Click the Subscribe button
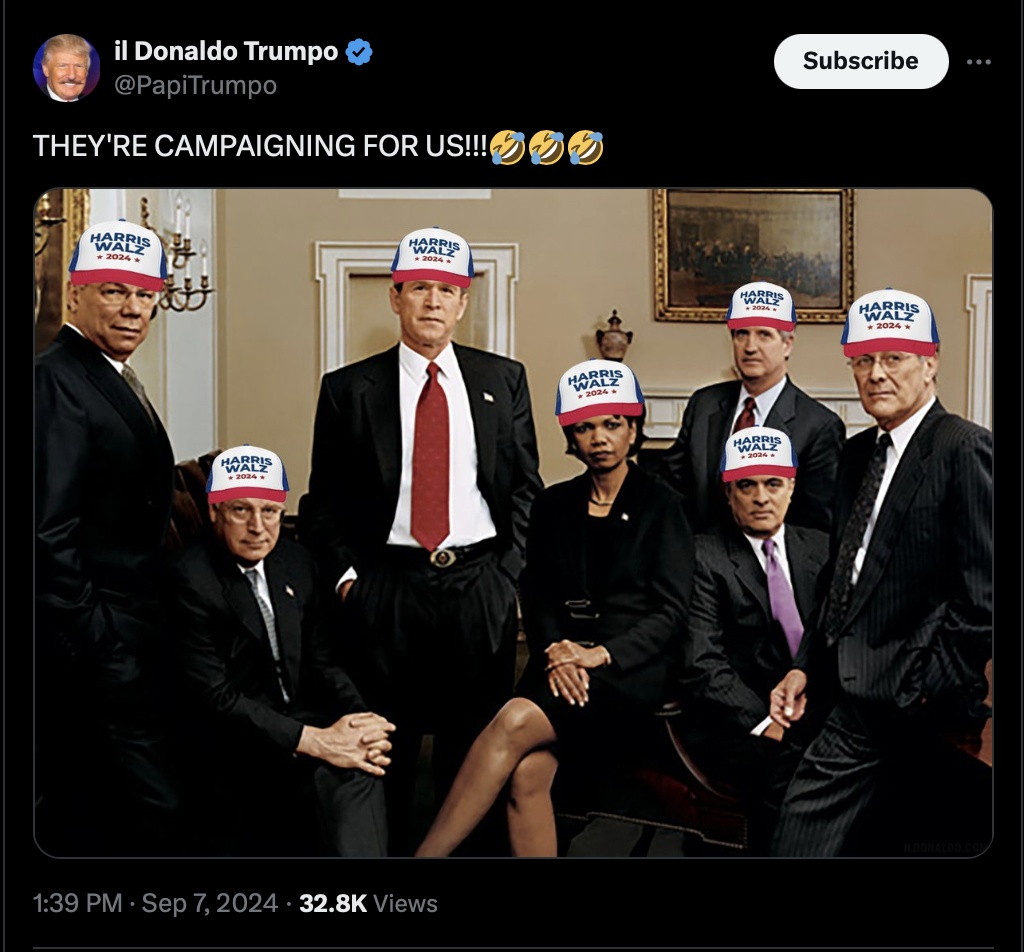Viewport: 1024px width, 952px height. tap(861, 61)
